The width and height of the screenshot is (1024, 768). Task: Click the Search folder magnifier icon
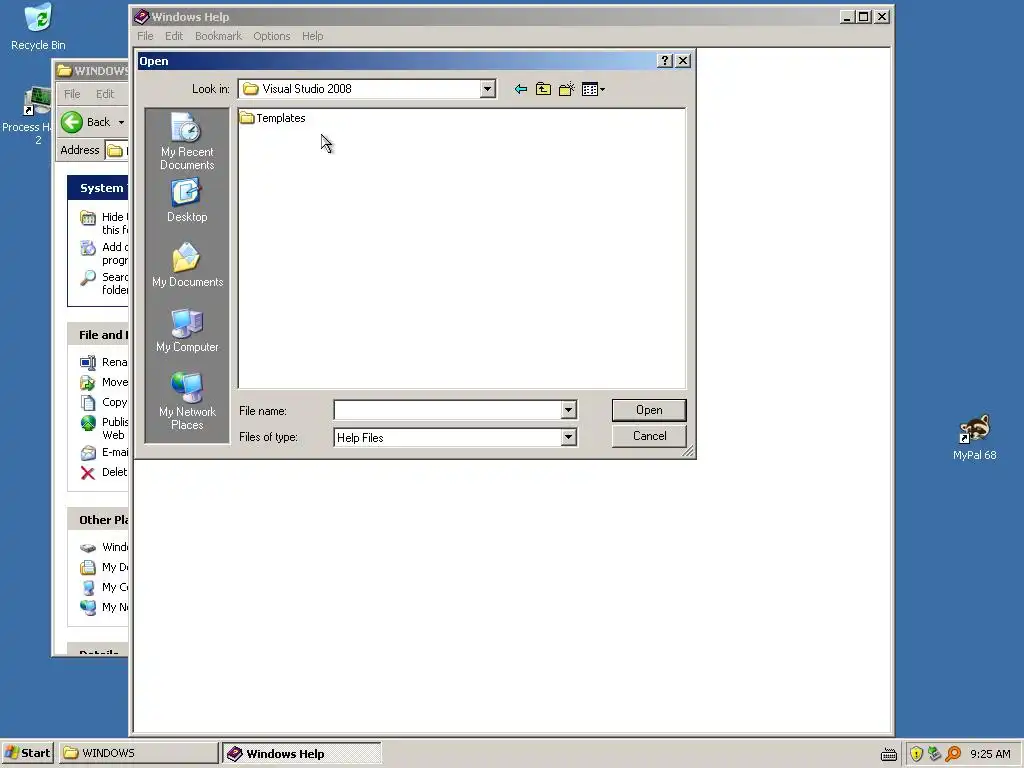pos(88,278)
